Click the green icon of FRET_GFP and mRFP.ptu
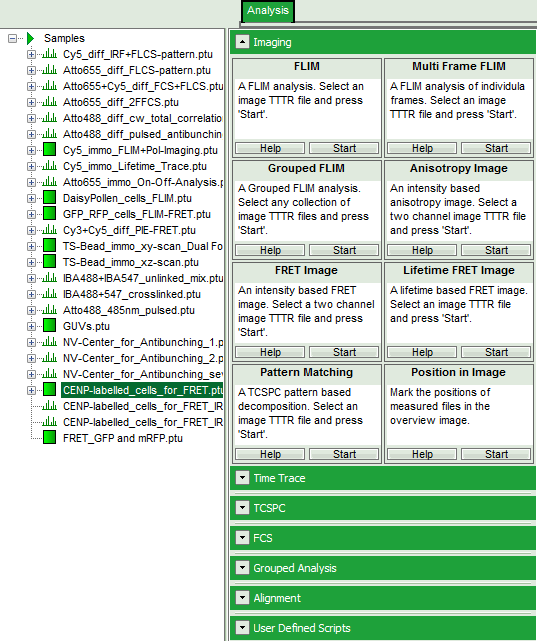The width and height of the screenshot is (537, 641). [49, 438]
